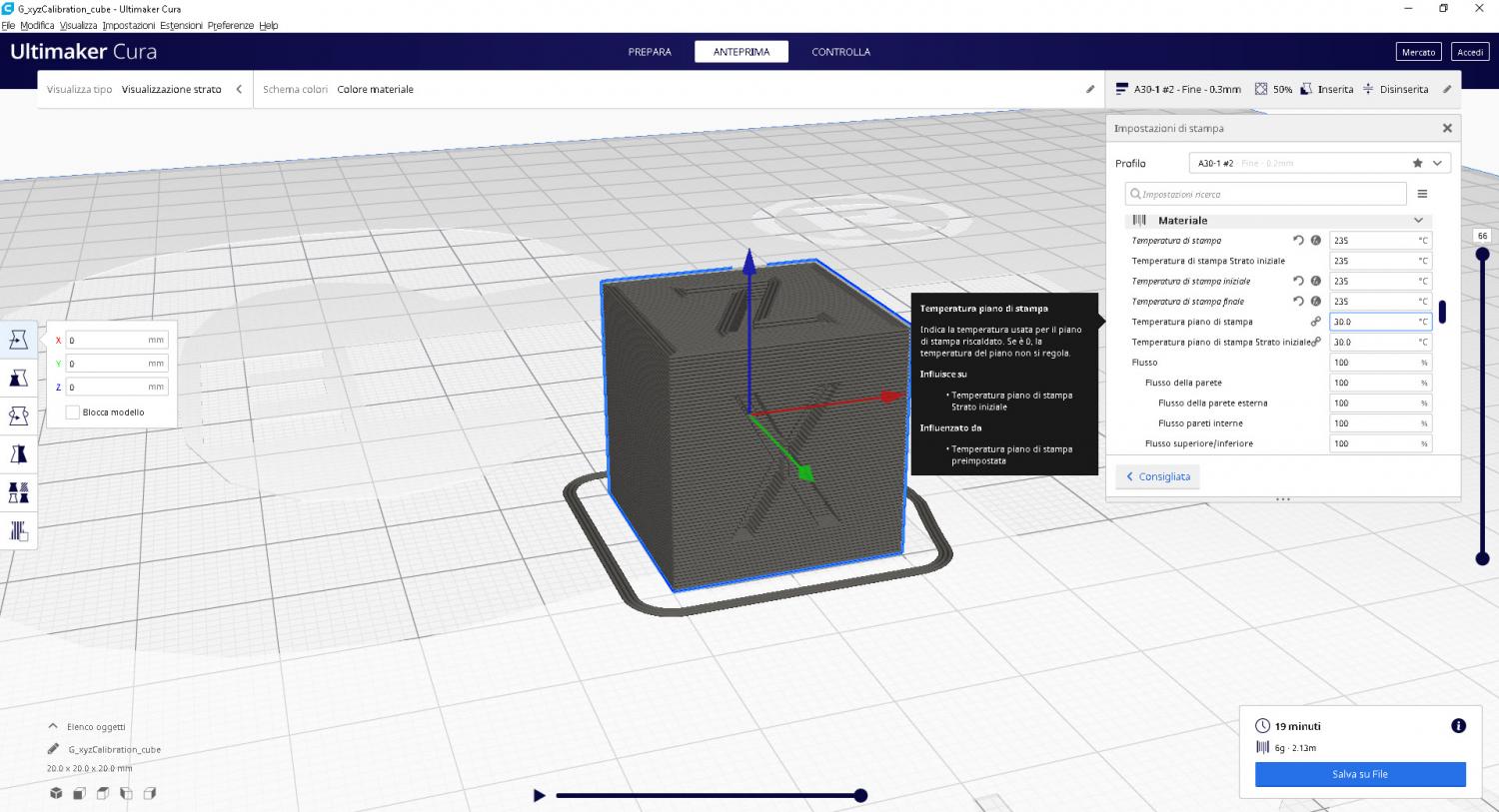Screen dimensions: 1499x812
Task: Open the Profilo A30-1 #2 dropdown
Action: point(1319,163)
